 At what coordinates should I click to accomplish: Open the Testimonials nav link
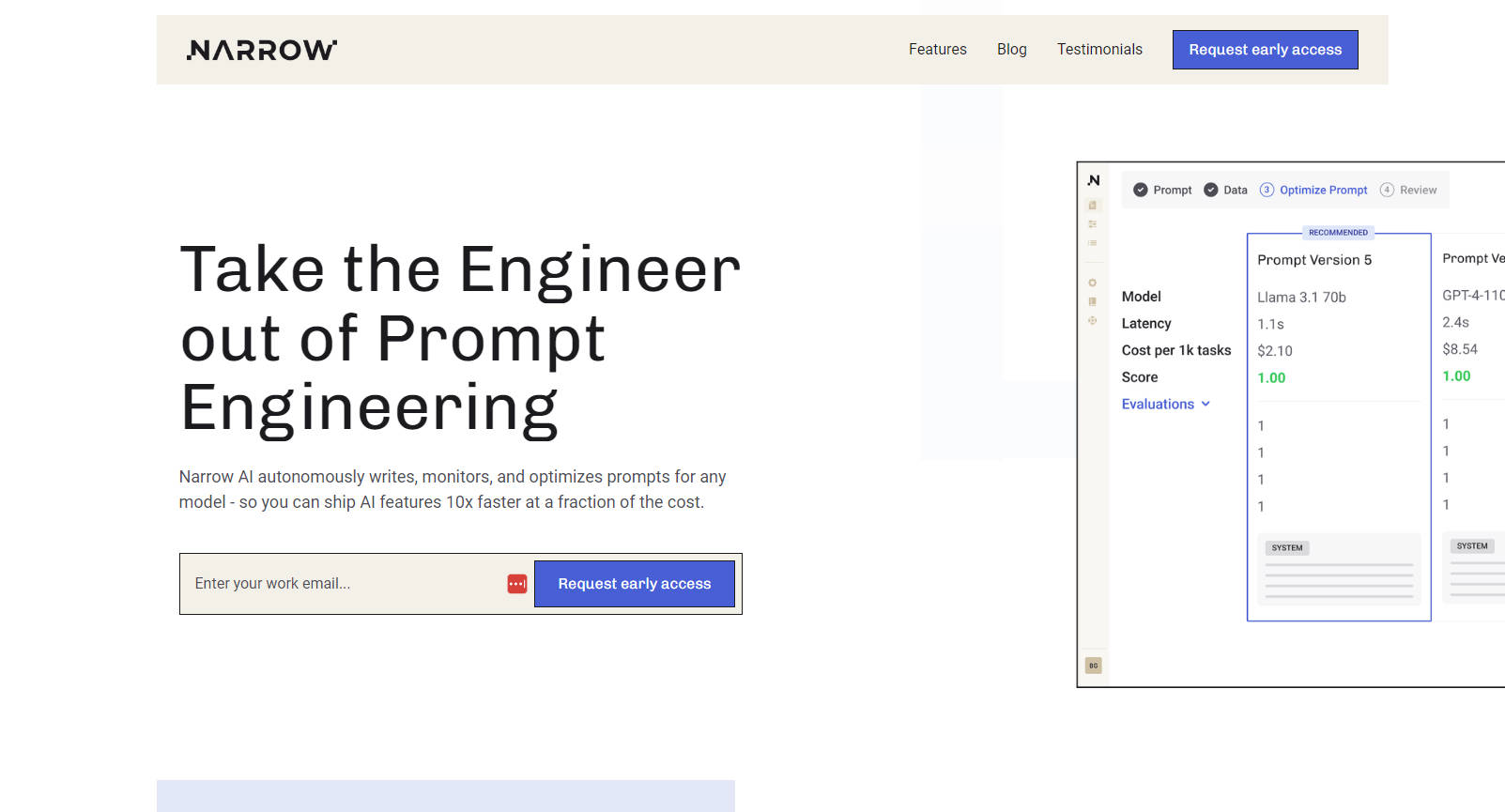pyautogui.click(x=1099, y=50)
